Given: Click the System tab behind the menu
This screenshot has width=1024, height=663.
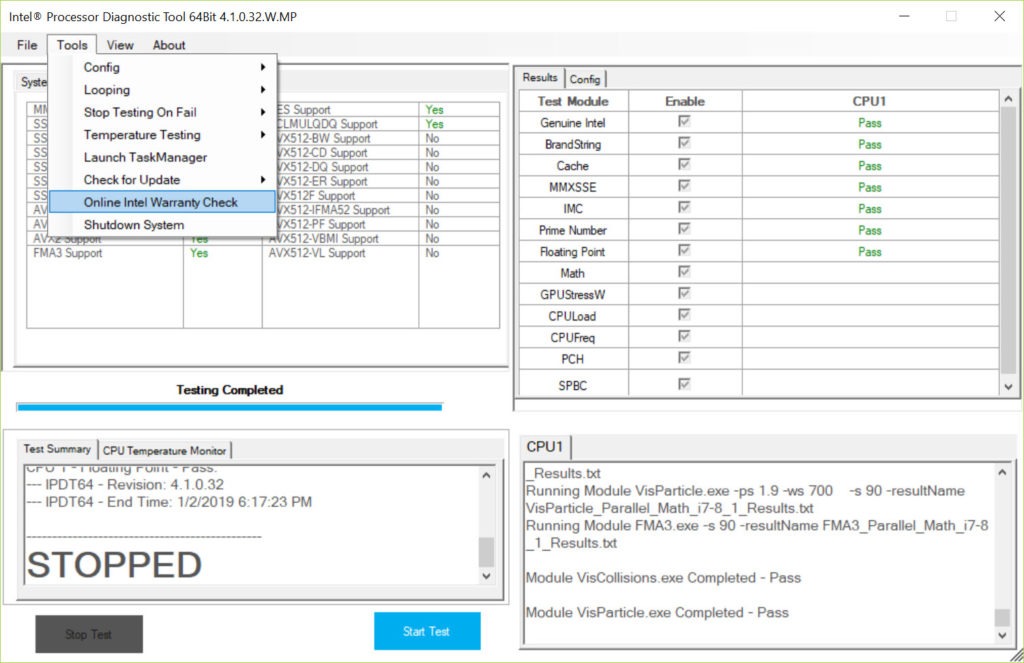Looking at the screenshot, I should [33, 82].
